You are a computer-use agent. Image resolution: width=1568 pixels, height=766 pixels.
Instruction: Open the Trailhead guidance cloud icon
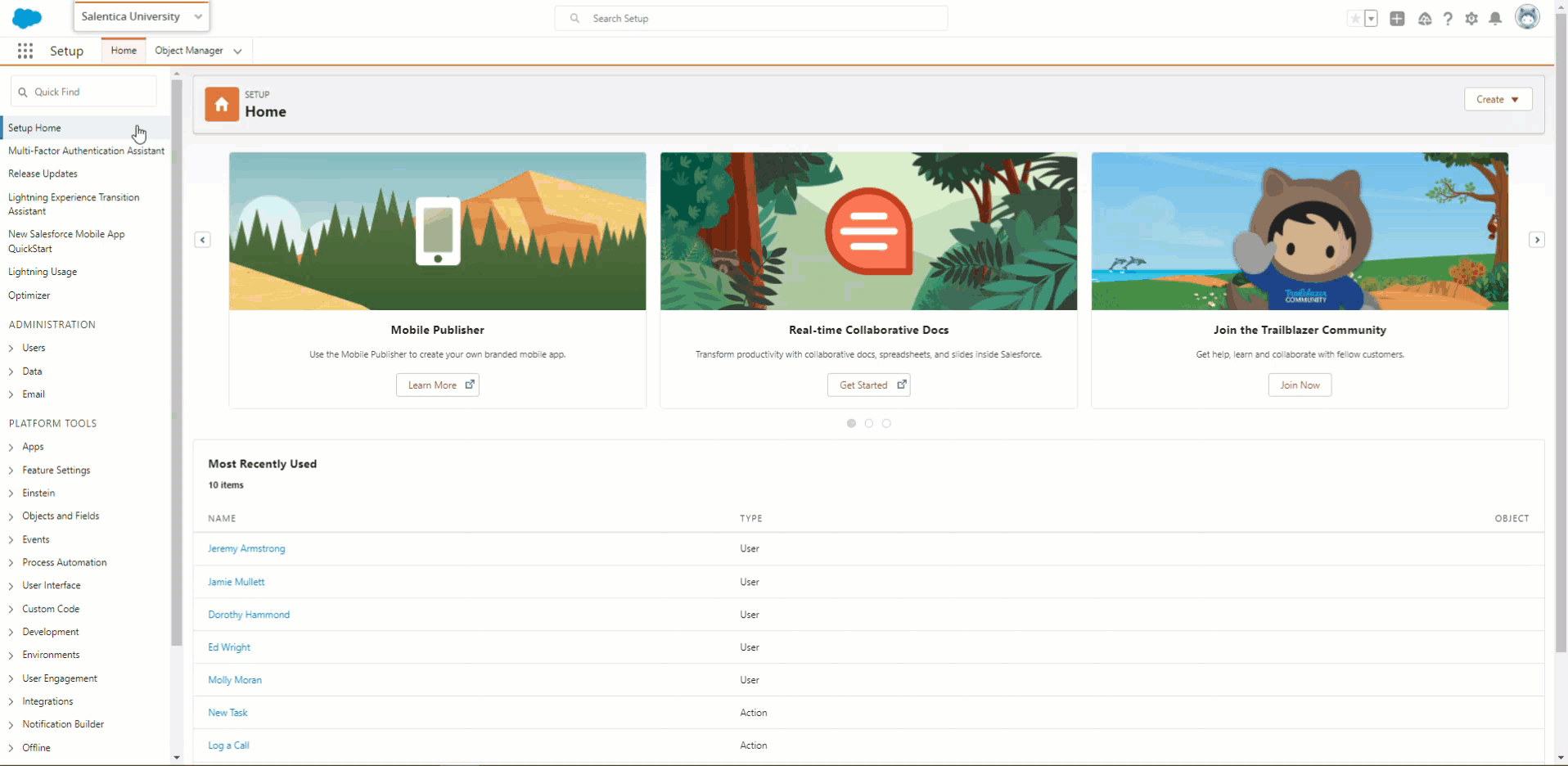1425,18
